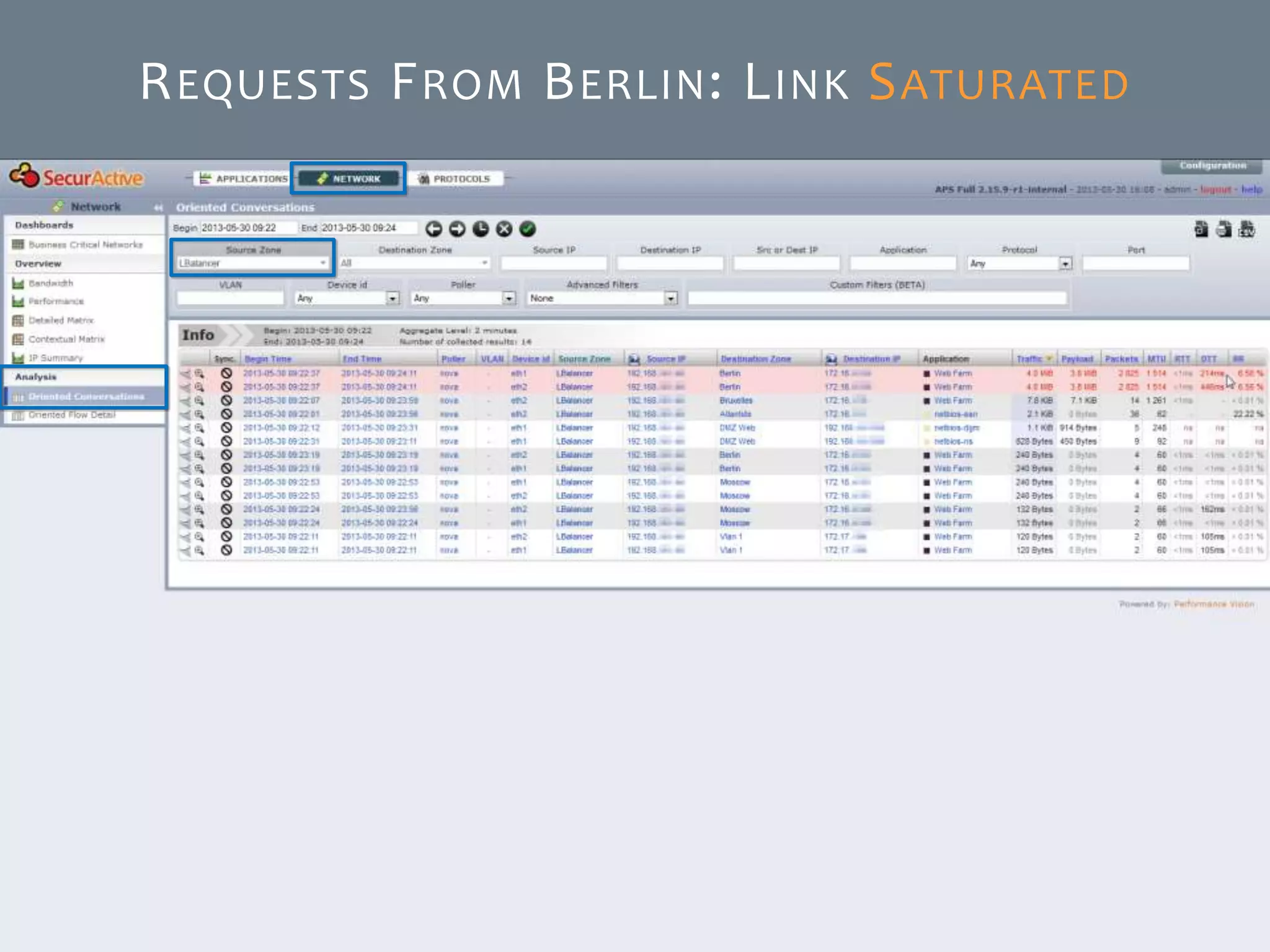Open the Source Zone dropdown
Viewport: 1270px width, 952px height.
coord(253,263)
